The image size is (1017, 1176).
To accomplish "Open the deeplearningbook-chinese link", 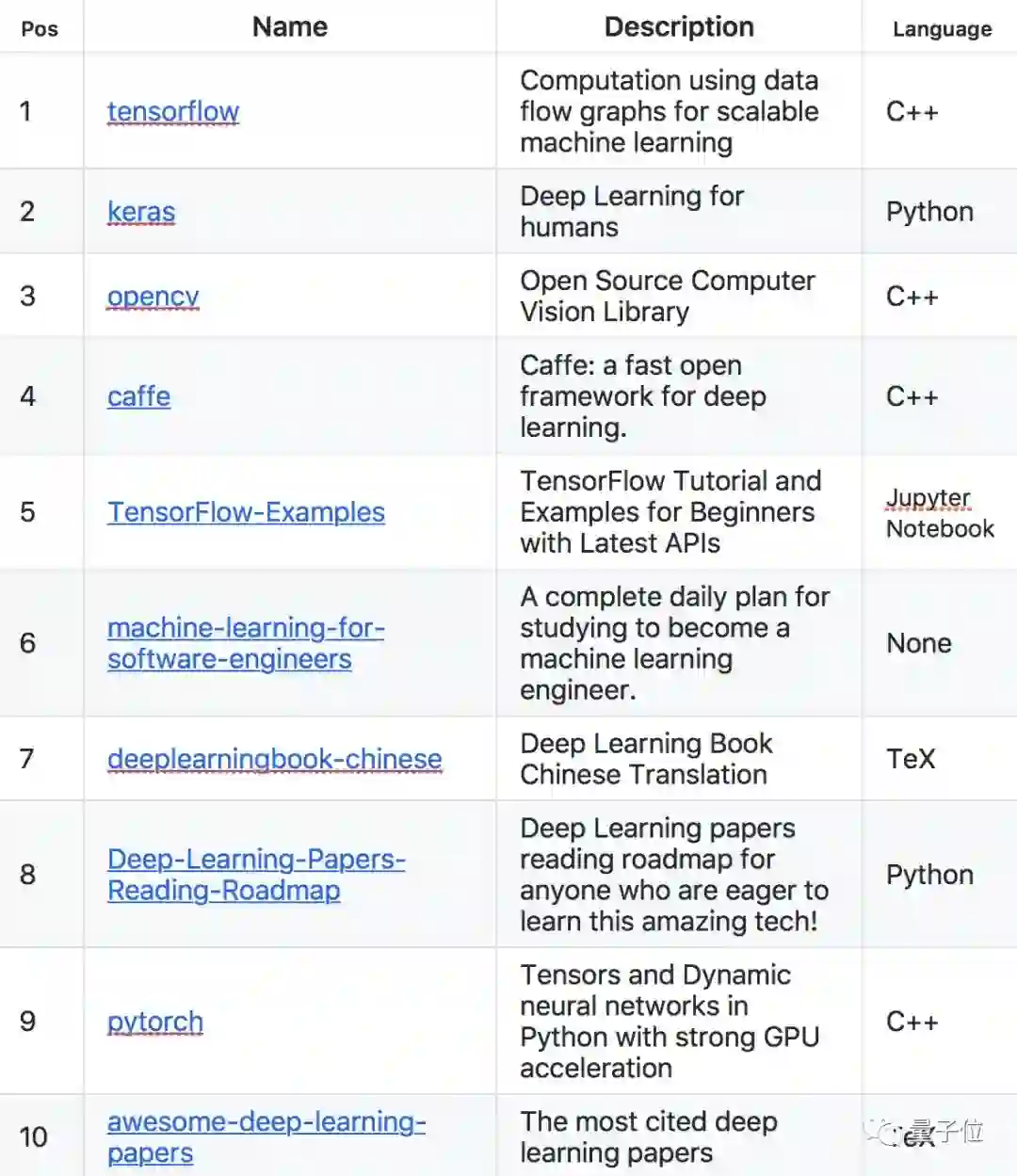I will click(x=274, y=759).
